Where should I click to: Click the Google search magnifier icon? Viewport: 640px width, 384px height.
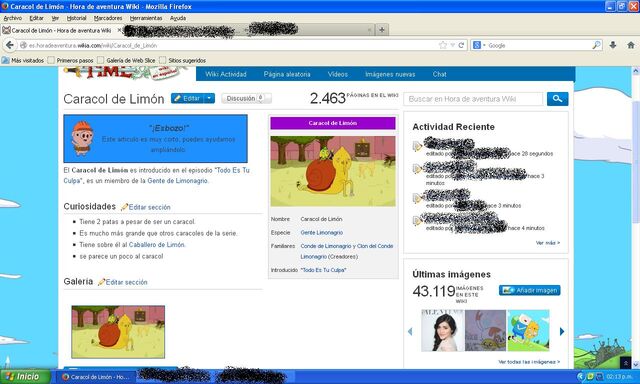click(596, 45)
